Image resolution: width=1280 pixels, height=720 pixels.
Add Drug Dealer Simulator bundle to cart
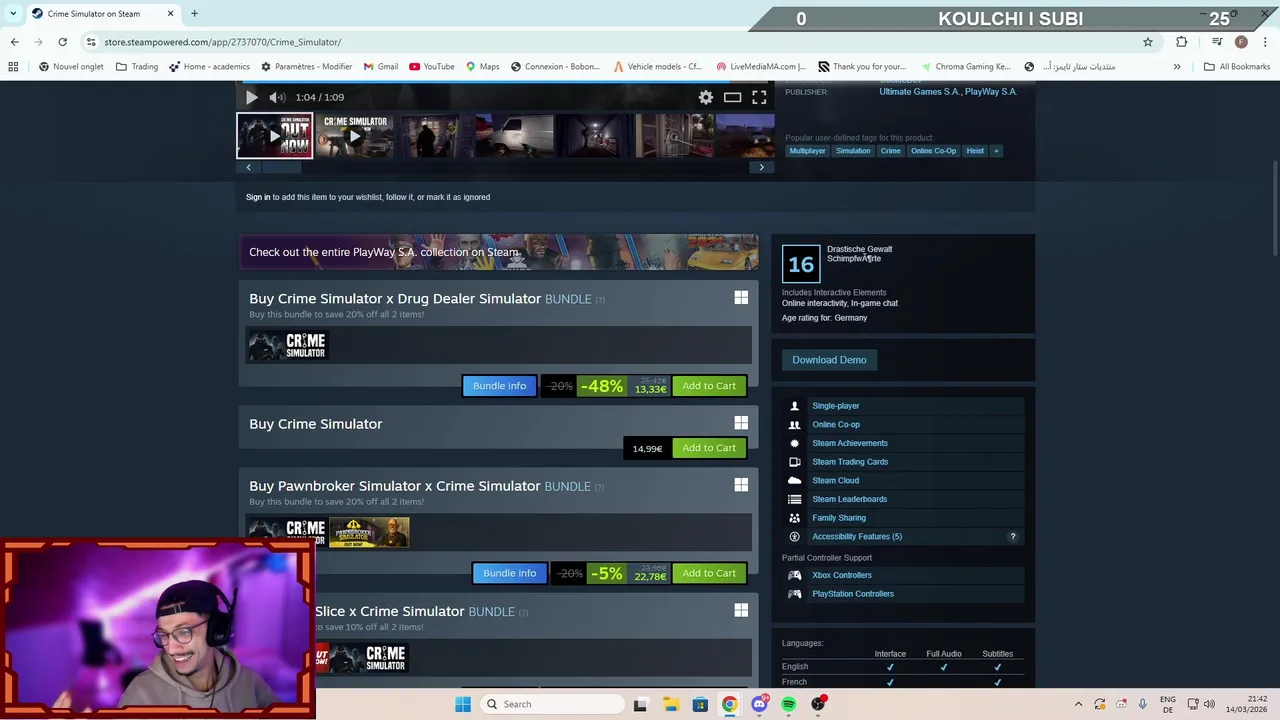coord(709,386)
